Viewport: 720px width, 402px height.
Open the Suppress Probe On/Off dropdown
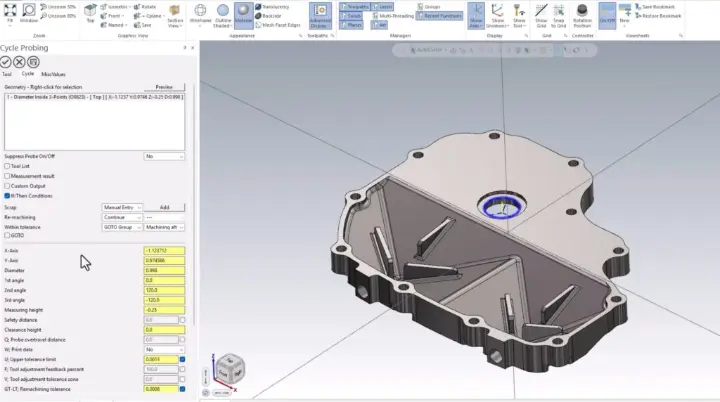pos(164,156)
